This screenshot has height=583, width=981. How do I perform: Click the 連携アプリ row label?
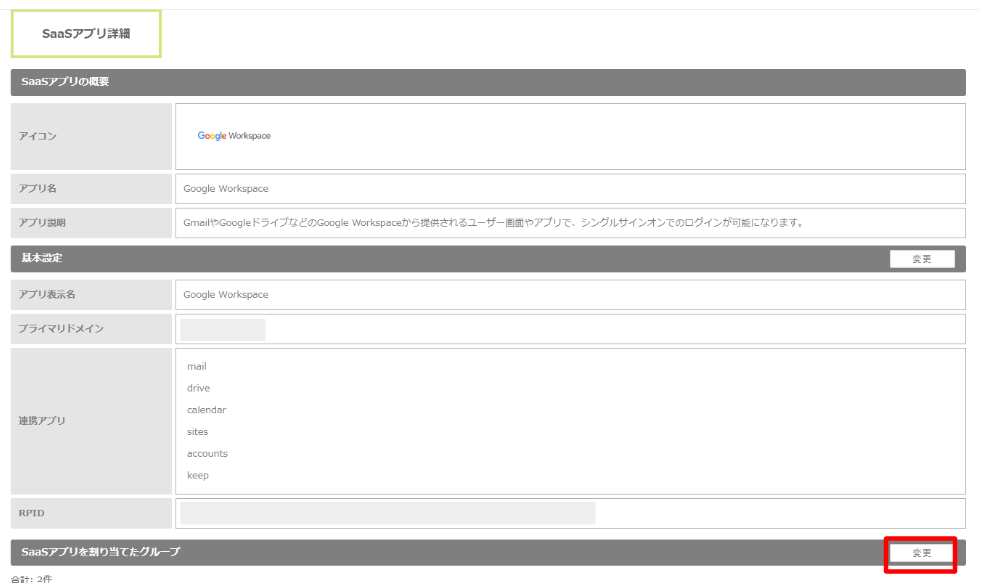(42, 421)
